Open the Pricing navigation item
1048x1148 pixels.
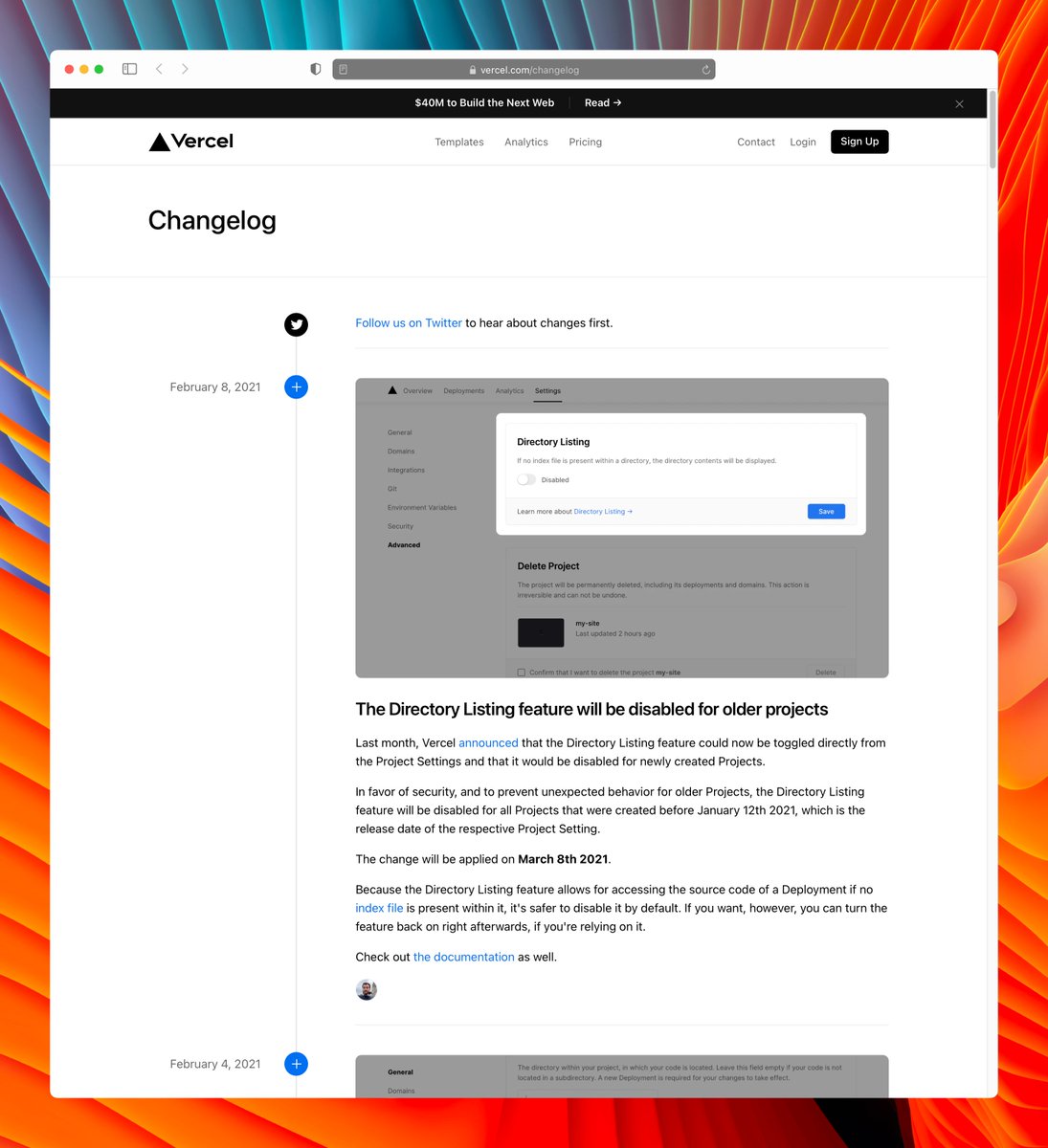(586, 143)
